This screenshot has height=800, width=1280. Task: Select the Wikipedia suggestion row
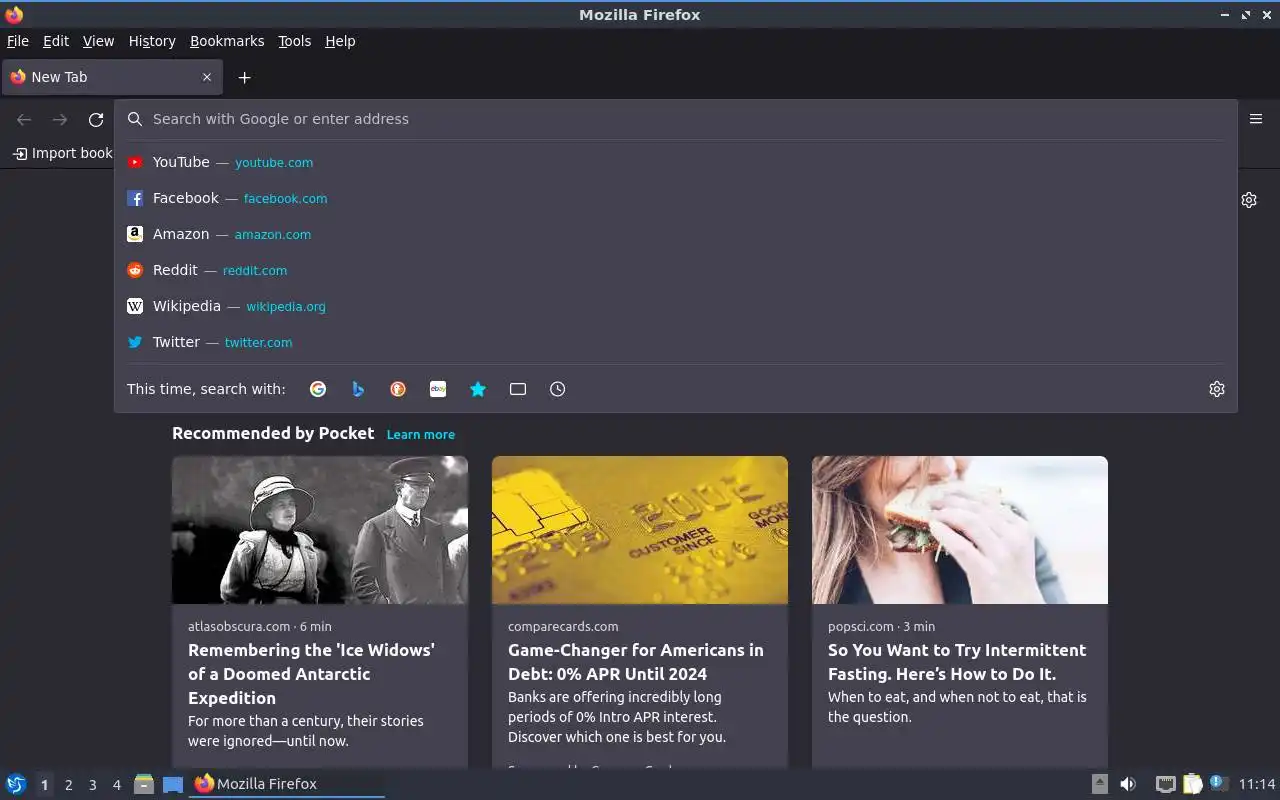675,306
